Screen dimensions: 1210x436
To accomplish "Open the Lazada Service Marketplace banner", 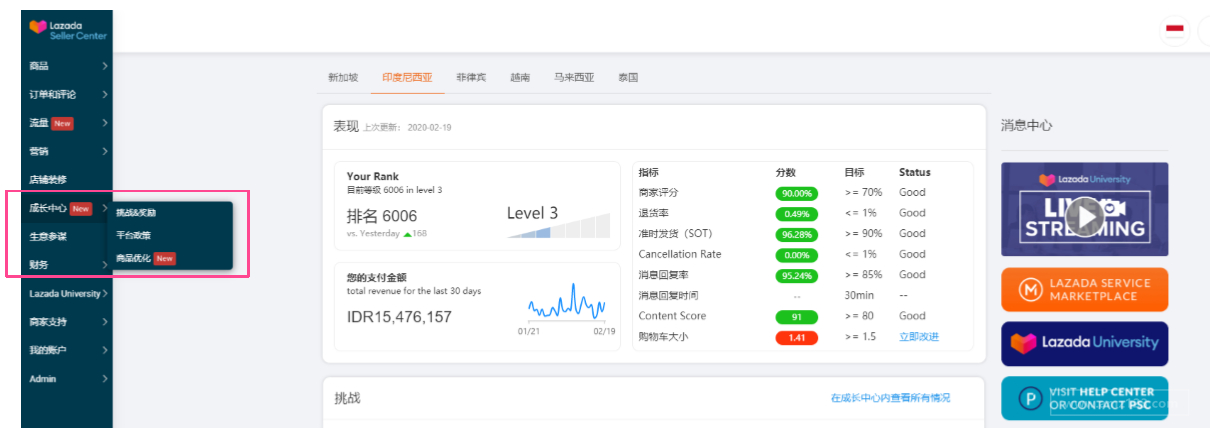I will (x=1084, y=289).
